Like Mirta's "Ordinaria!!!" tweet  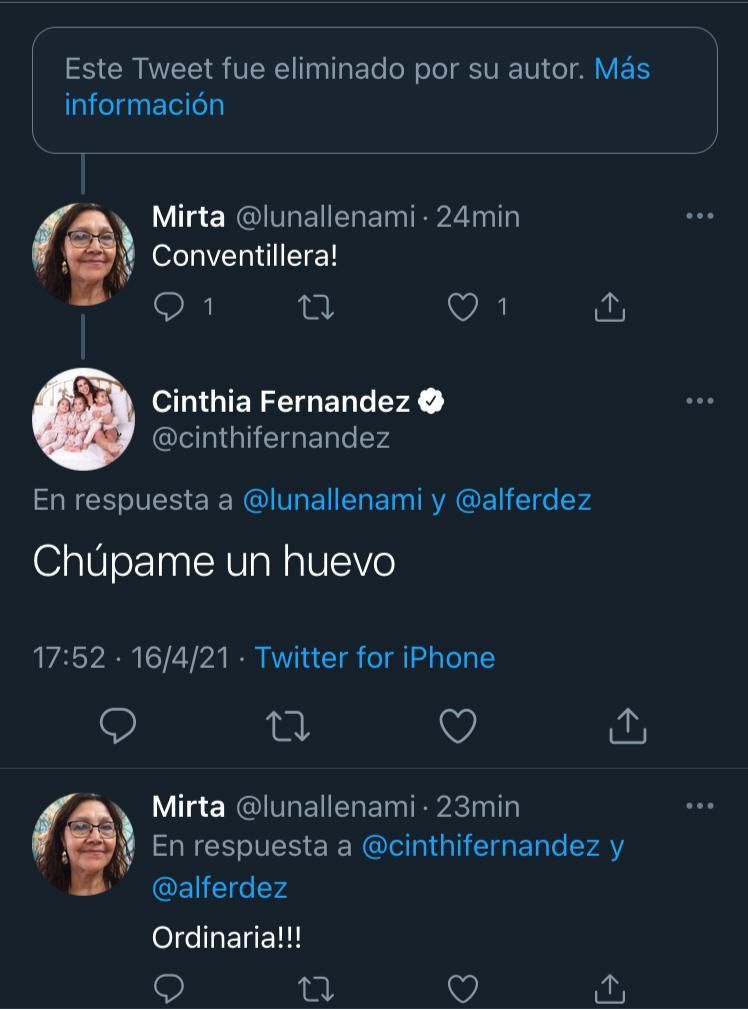pos(462,989)
